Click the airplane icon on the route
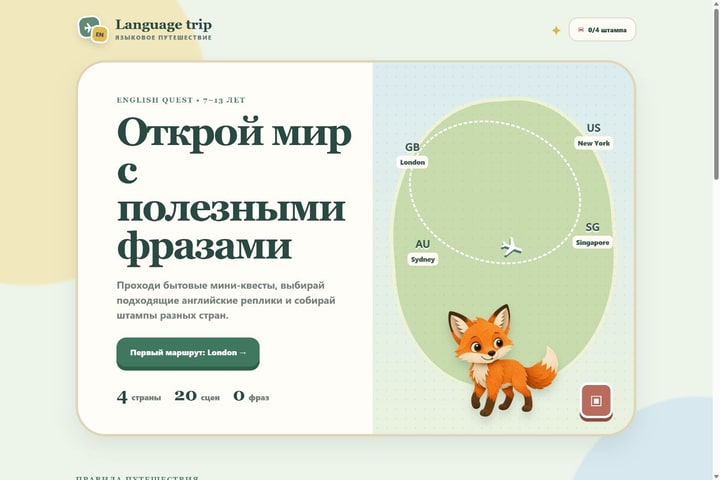 click(511, 247)
